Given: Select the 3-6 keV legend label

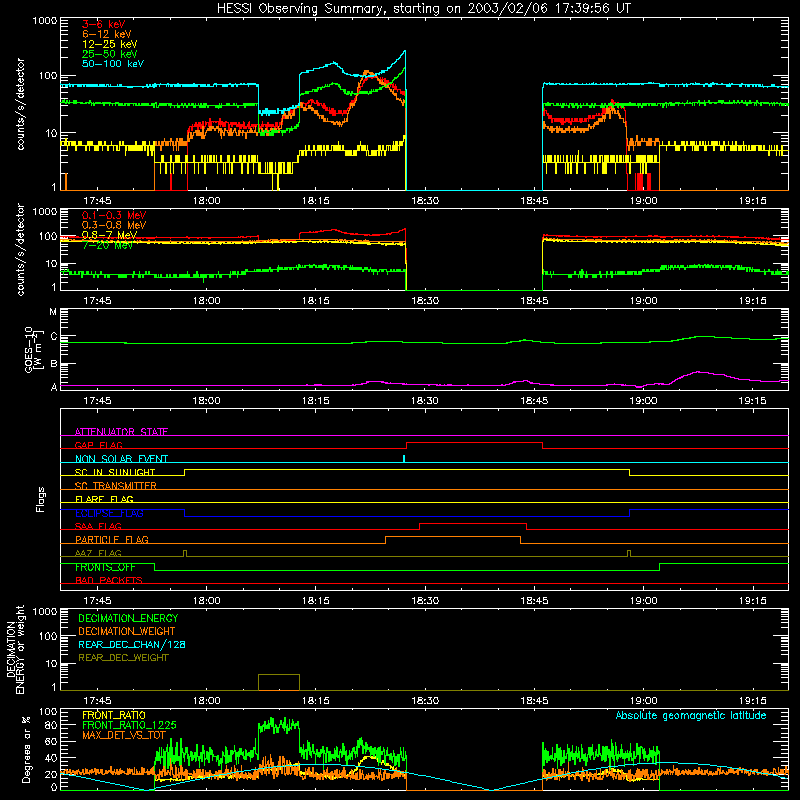Looking at the screenshot, I should [104, 24].
